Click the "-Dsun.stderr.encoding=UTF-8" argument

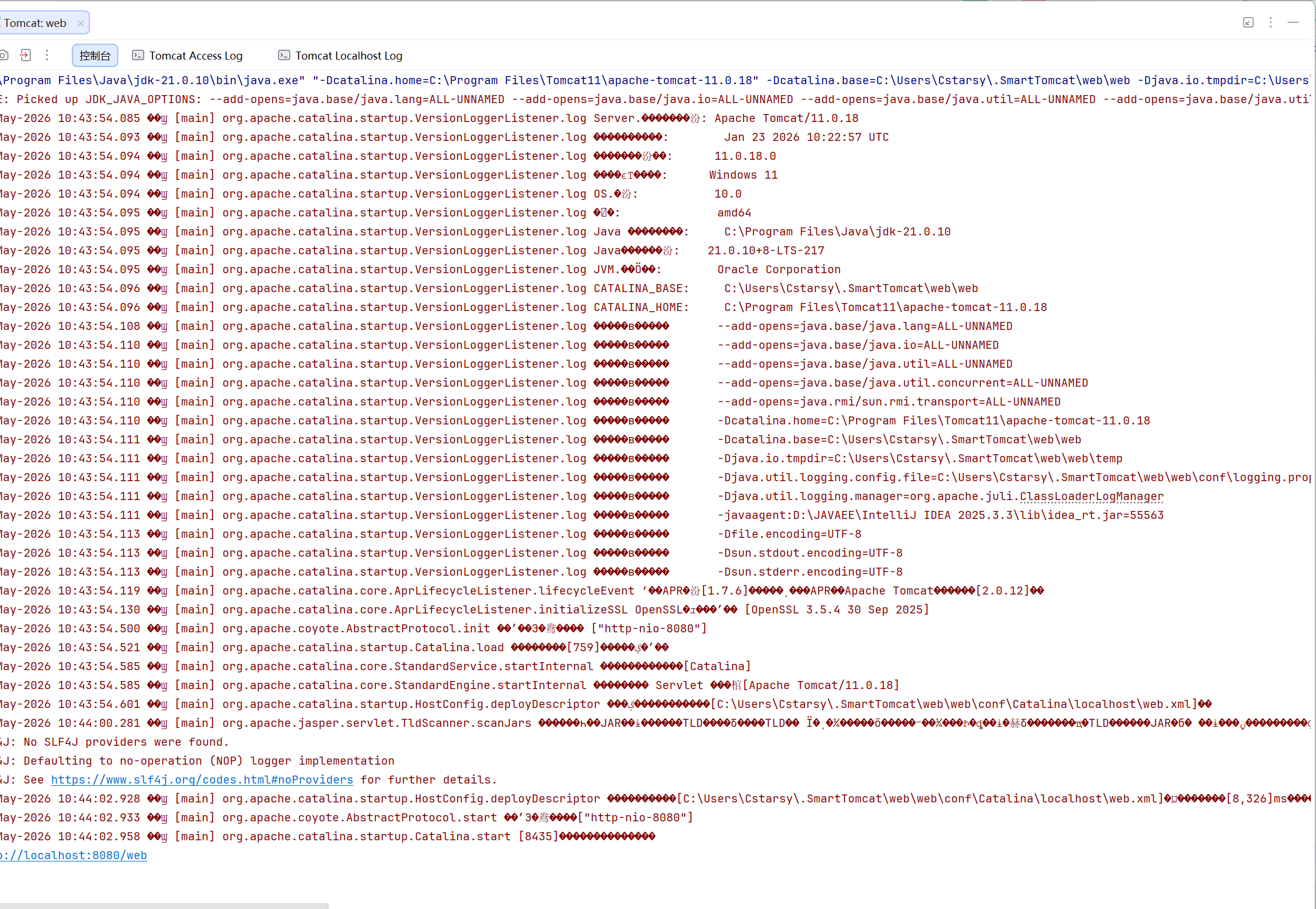click(x=810, y=572)
